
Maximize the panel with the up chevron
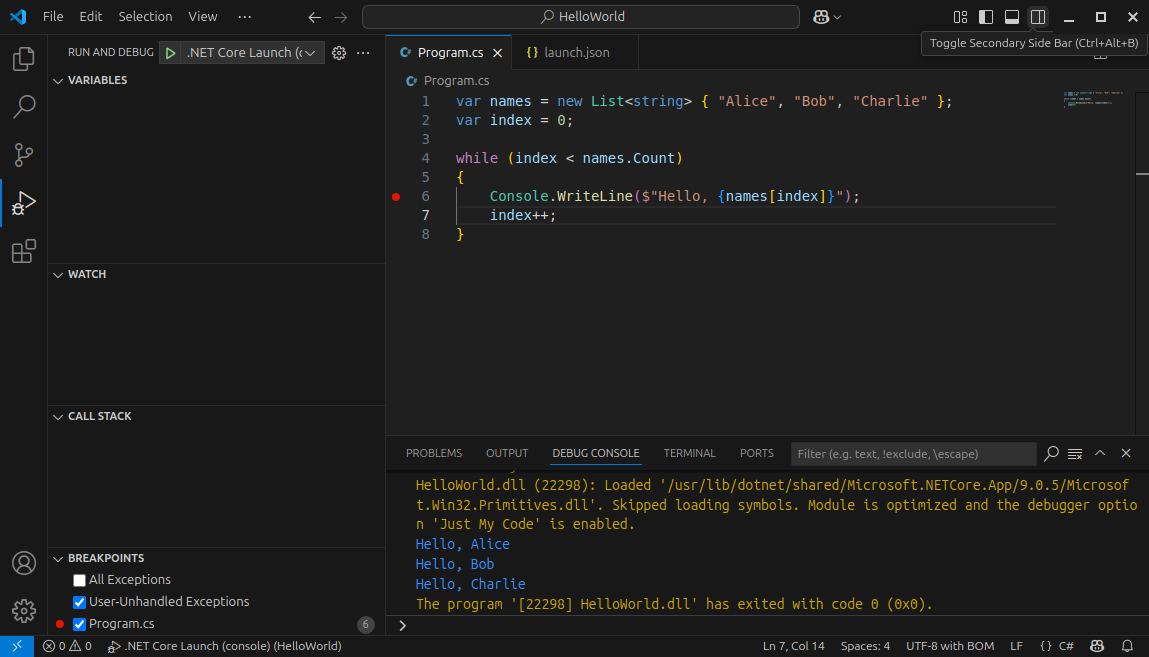[1100, 453]
